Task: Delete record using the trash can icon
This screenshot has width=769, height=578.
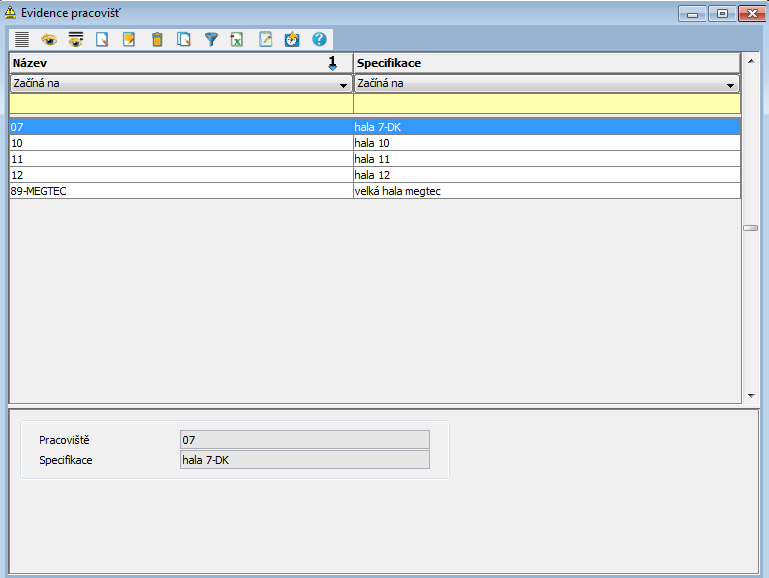Action: point(156,40)
